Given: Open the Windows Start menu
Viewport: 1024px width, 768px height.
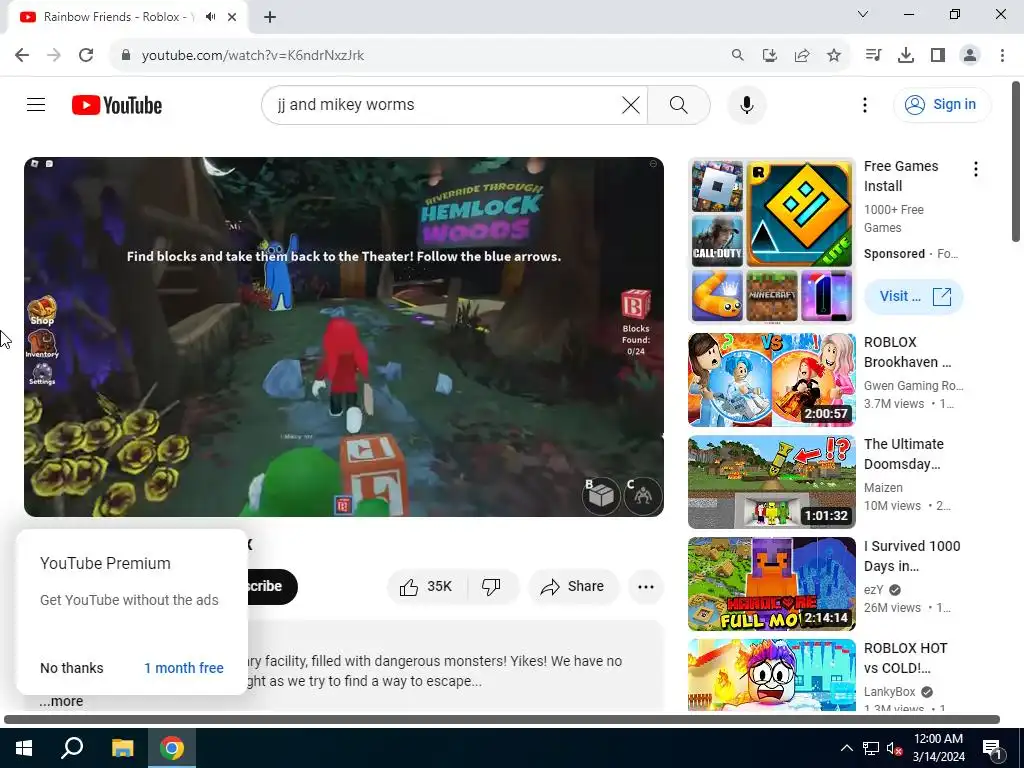Looking at the screenshot, I should [24, 748].
